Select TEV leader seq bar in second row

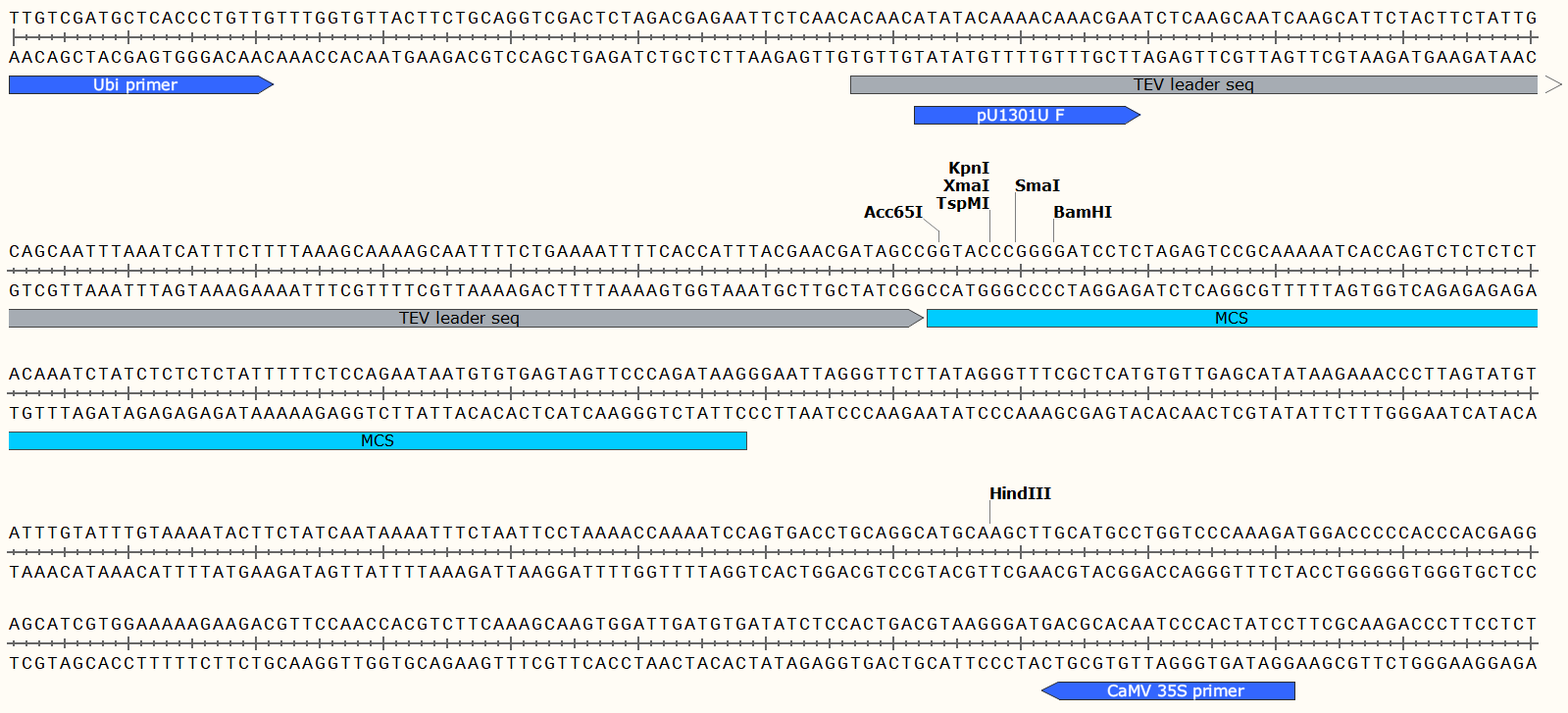(x=466, y=319)
